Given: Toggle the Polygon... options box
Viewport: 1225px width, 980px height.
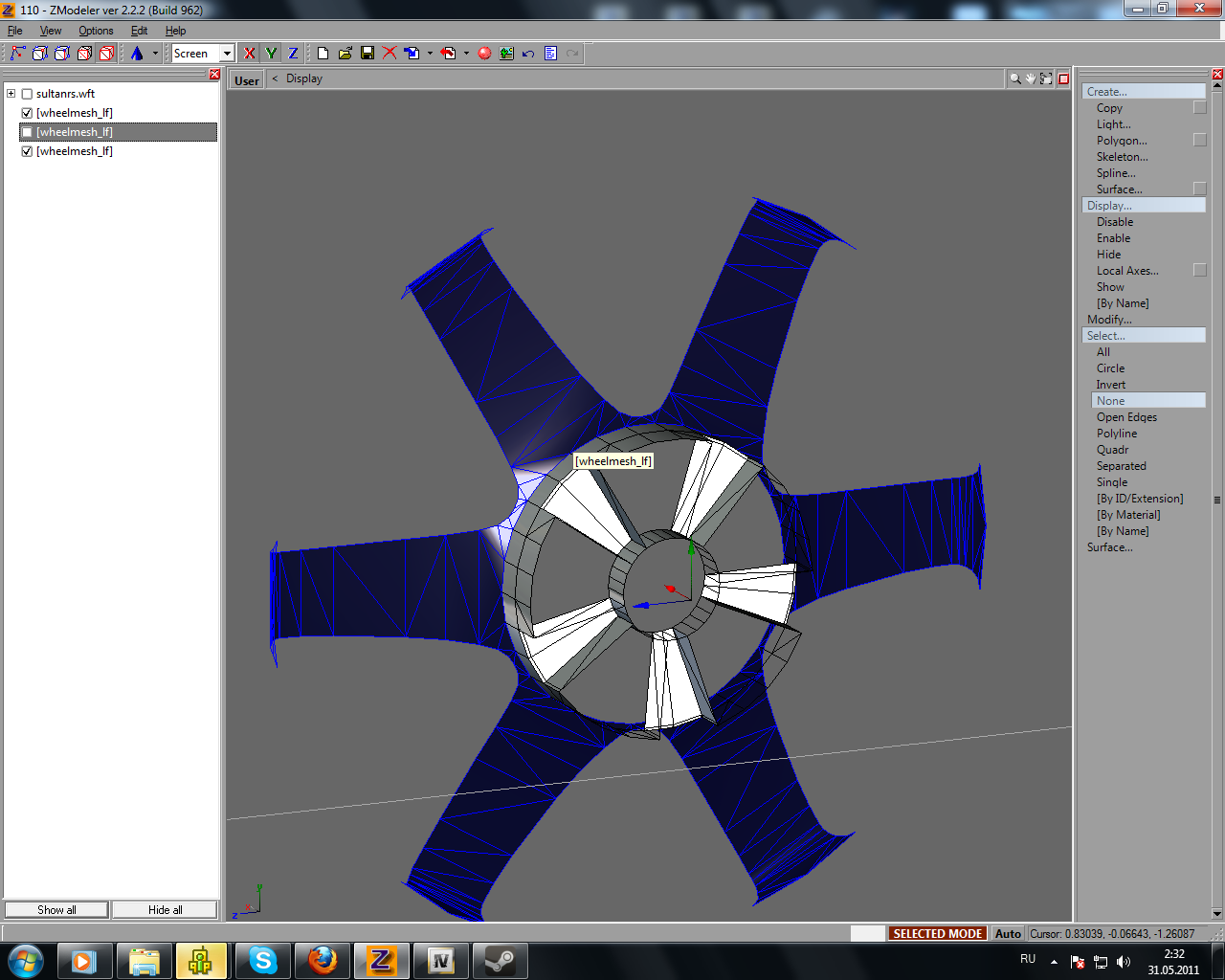Looking at the screenshot, I should coord(1200,141).
